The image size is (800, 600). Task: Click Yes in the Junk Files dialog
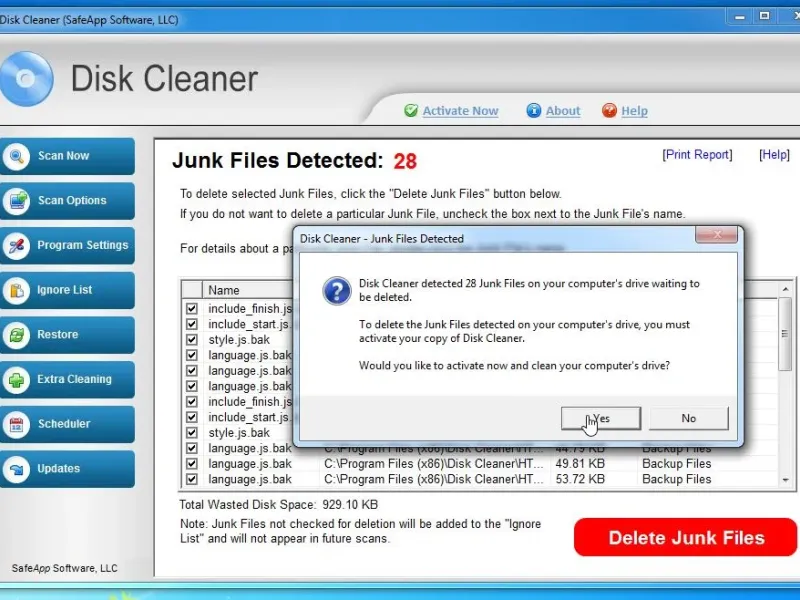pyautogui.click(x=601, y=418)
